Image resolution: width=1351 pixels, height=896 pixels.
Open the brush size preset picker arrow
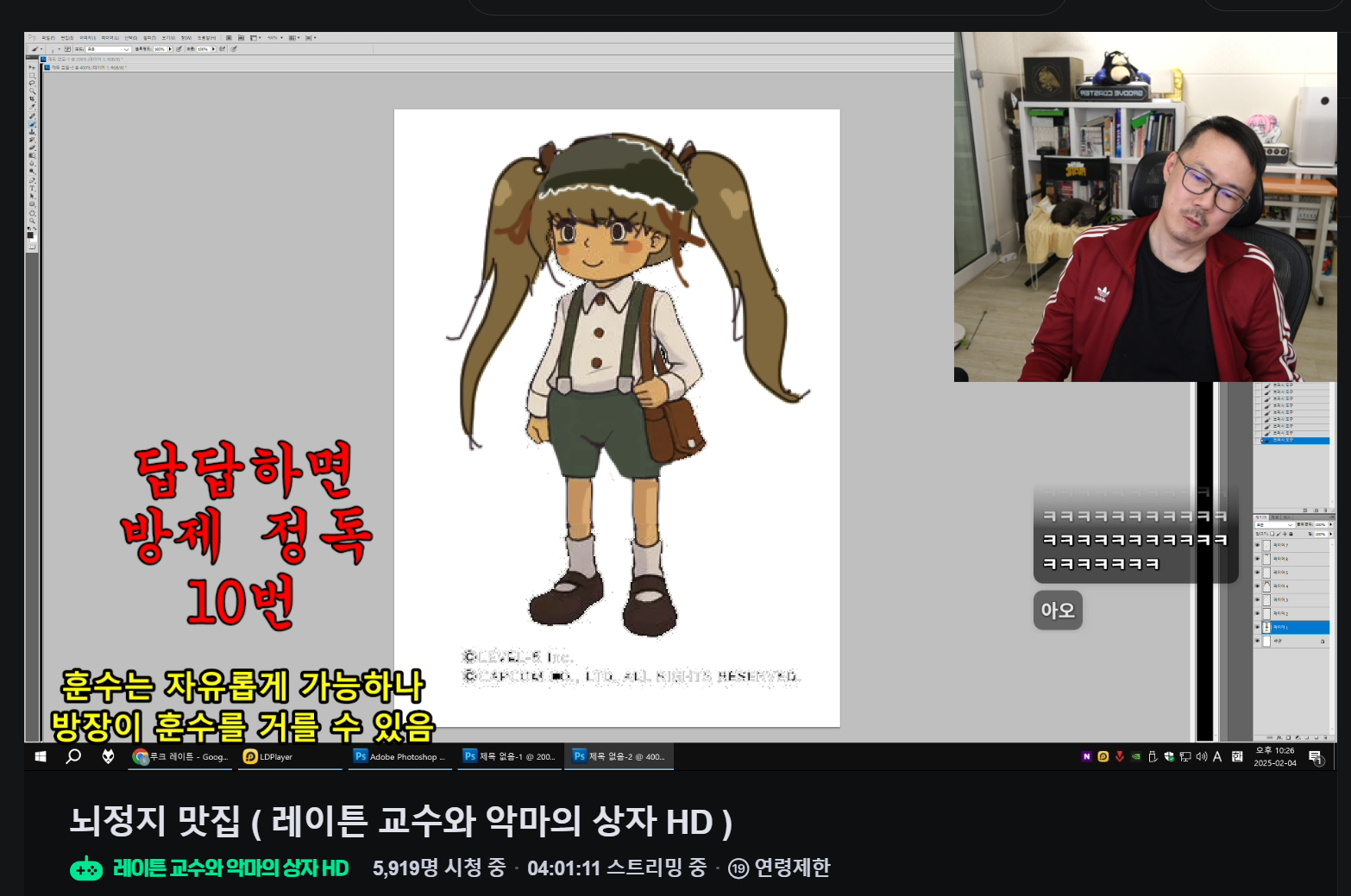59,49
